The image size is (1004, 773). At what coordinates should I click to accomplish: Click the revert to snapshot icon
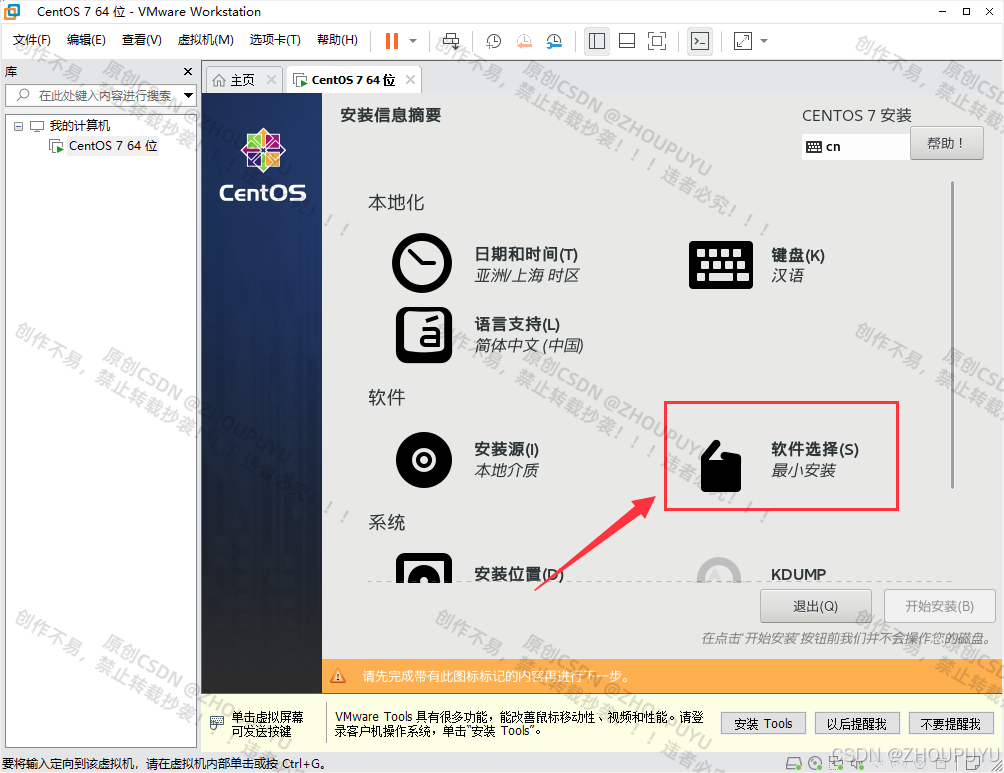(524, 41)
